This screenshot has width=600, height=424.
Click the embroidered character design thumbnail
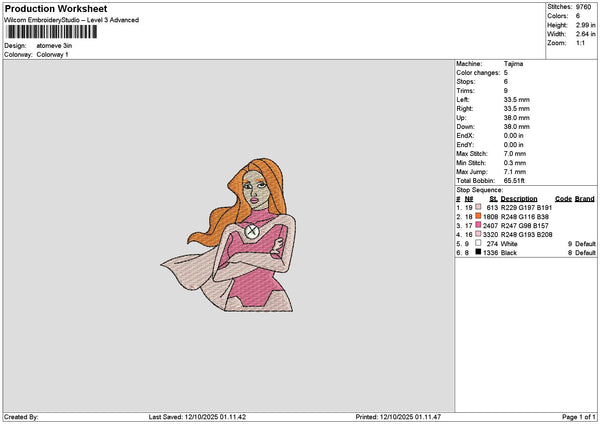point(228,235)
